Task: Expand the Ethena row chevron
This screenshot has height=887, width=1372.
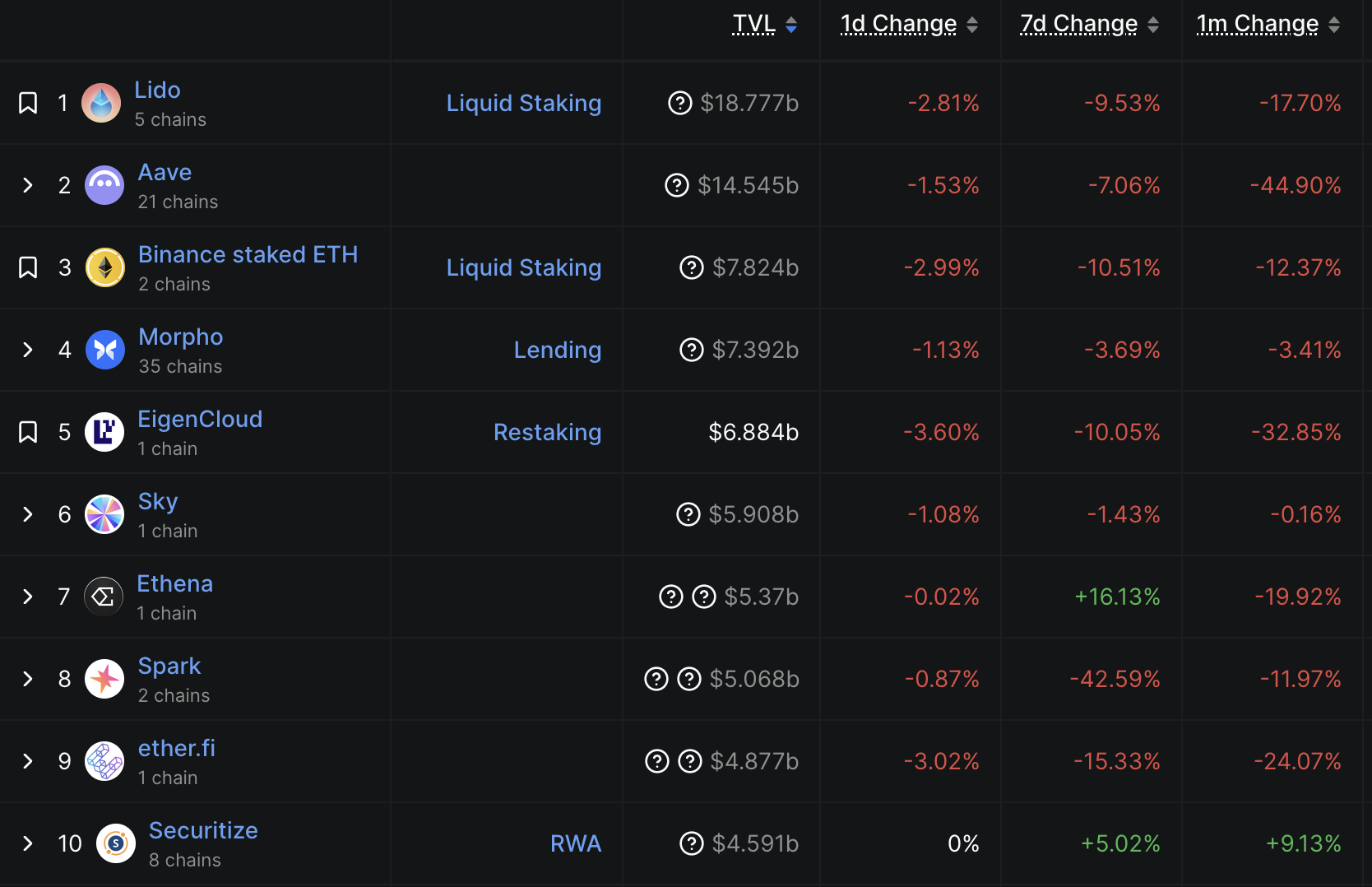Action: coord(28,597)
